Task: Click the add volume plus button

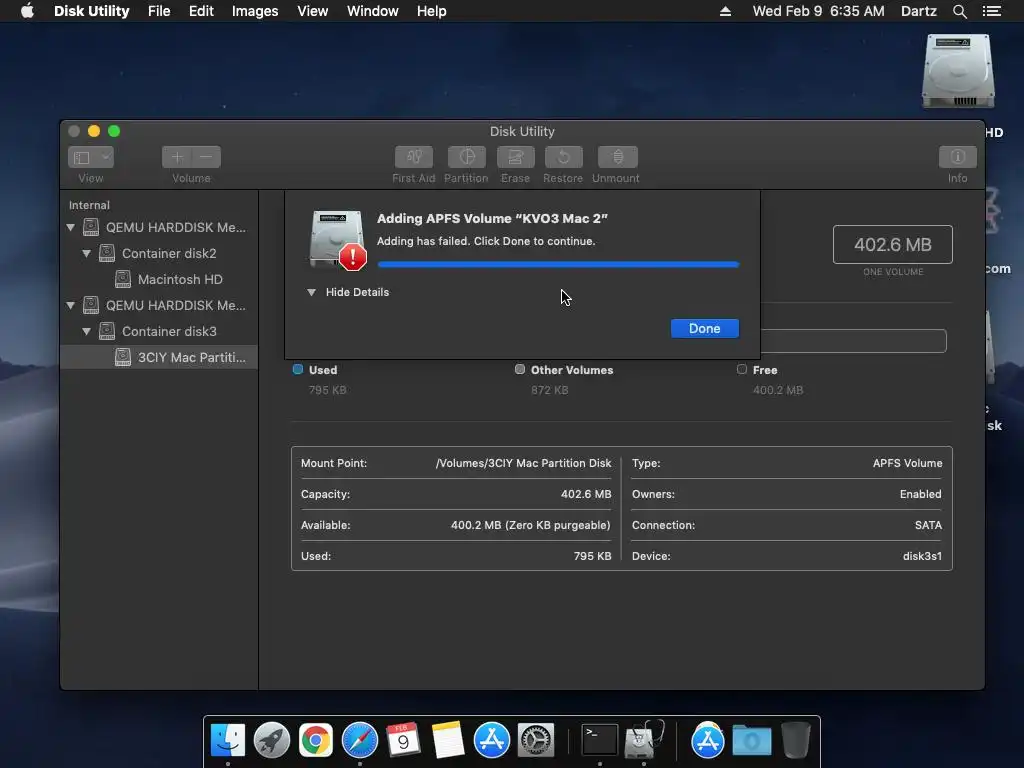Action: click(x=176, y=157)
